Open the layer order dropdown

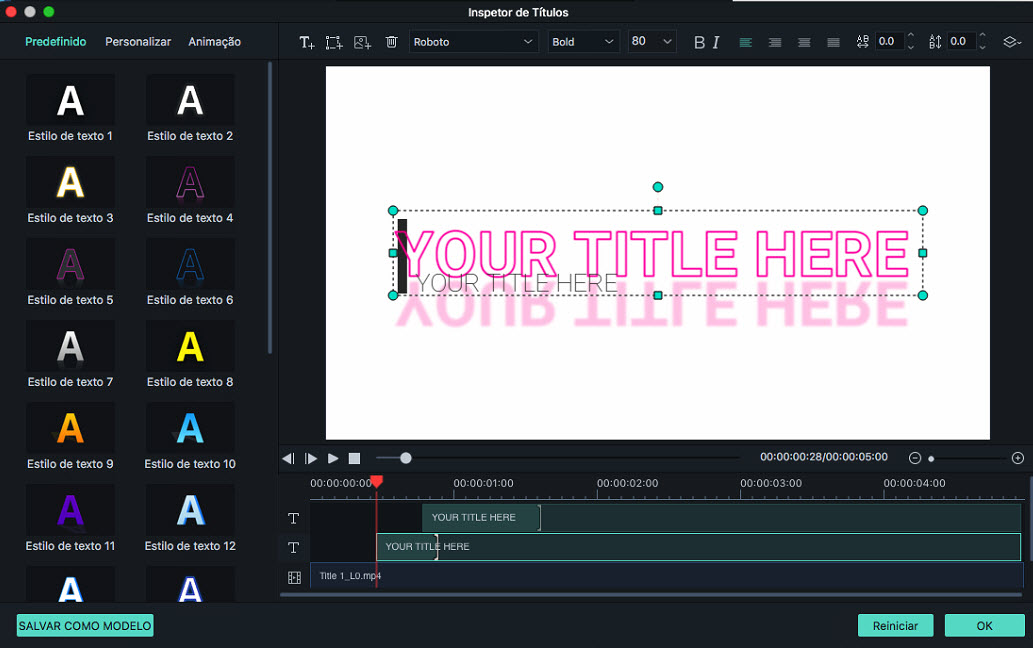coord(1012,42)
